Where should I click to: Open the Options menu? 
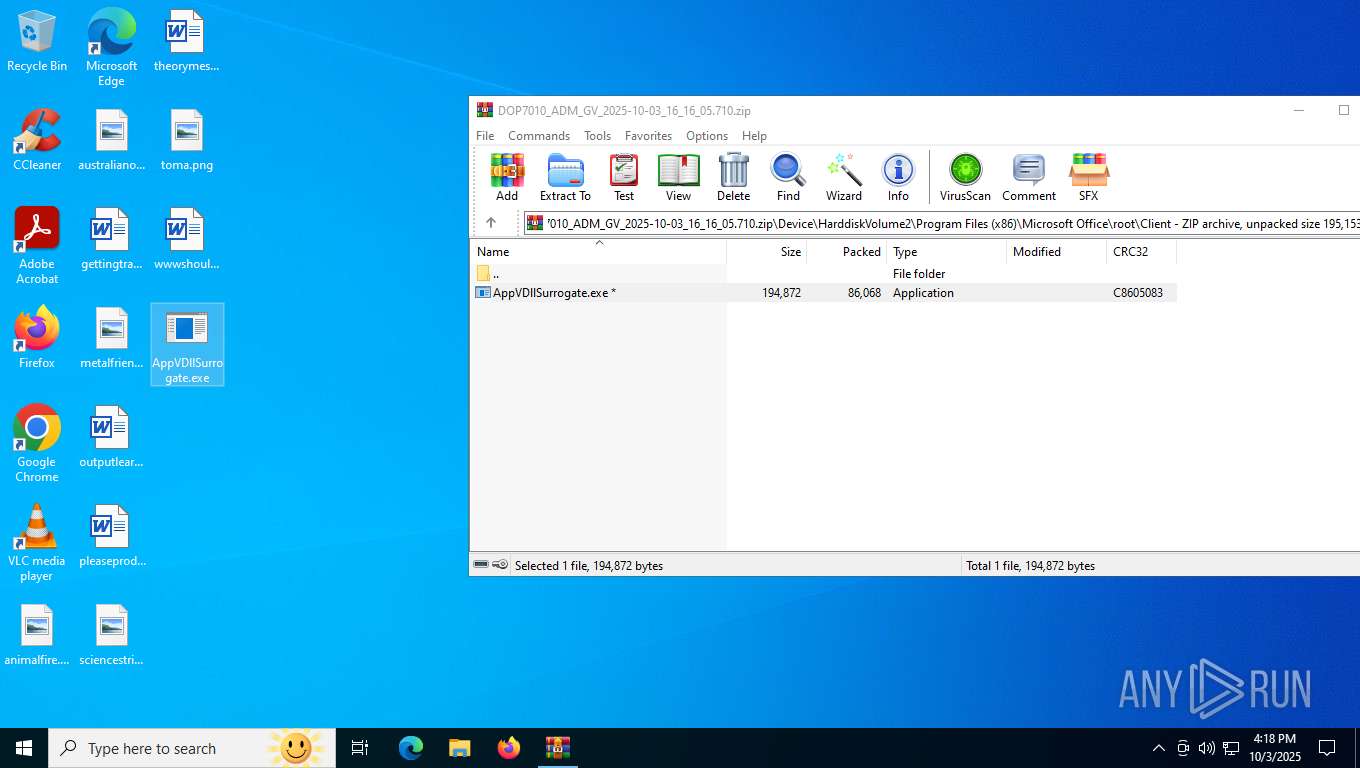[707, 136]
